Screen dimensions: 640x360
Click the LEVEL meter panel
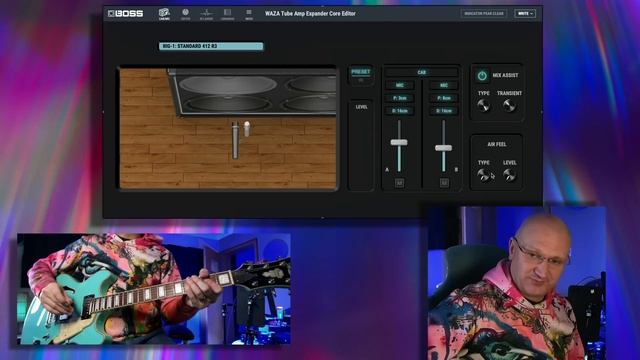(x=361, y=145)
